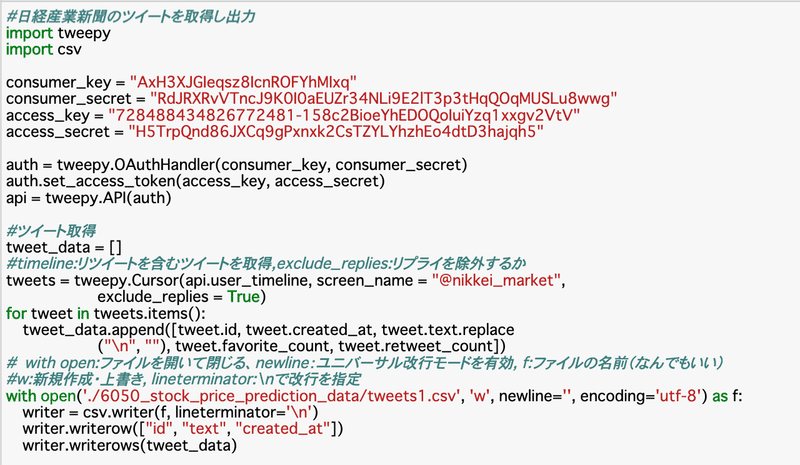Click the line with 'tweet.favorite_count'

pos(302,346)
